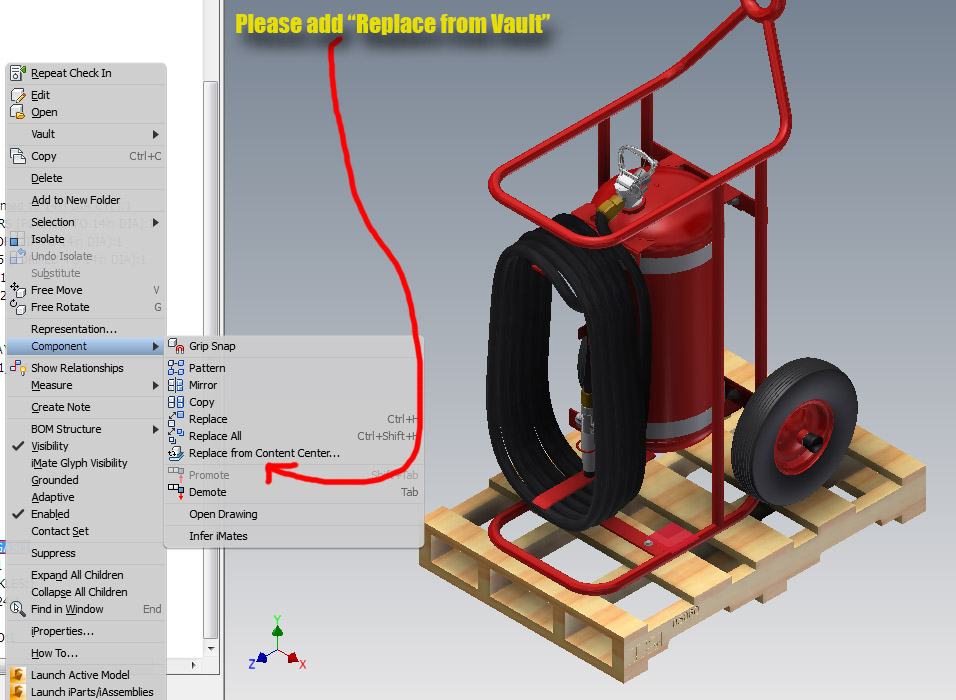Viewport: 956px width, 700px height.
Task: Select Create Note menu entry
Action: pyautogui.click(x=85, y=407)
